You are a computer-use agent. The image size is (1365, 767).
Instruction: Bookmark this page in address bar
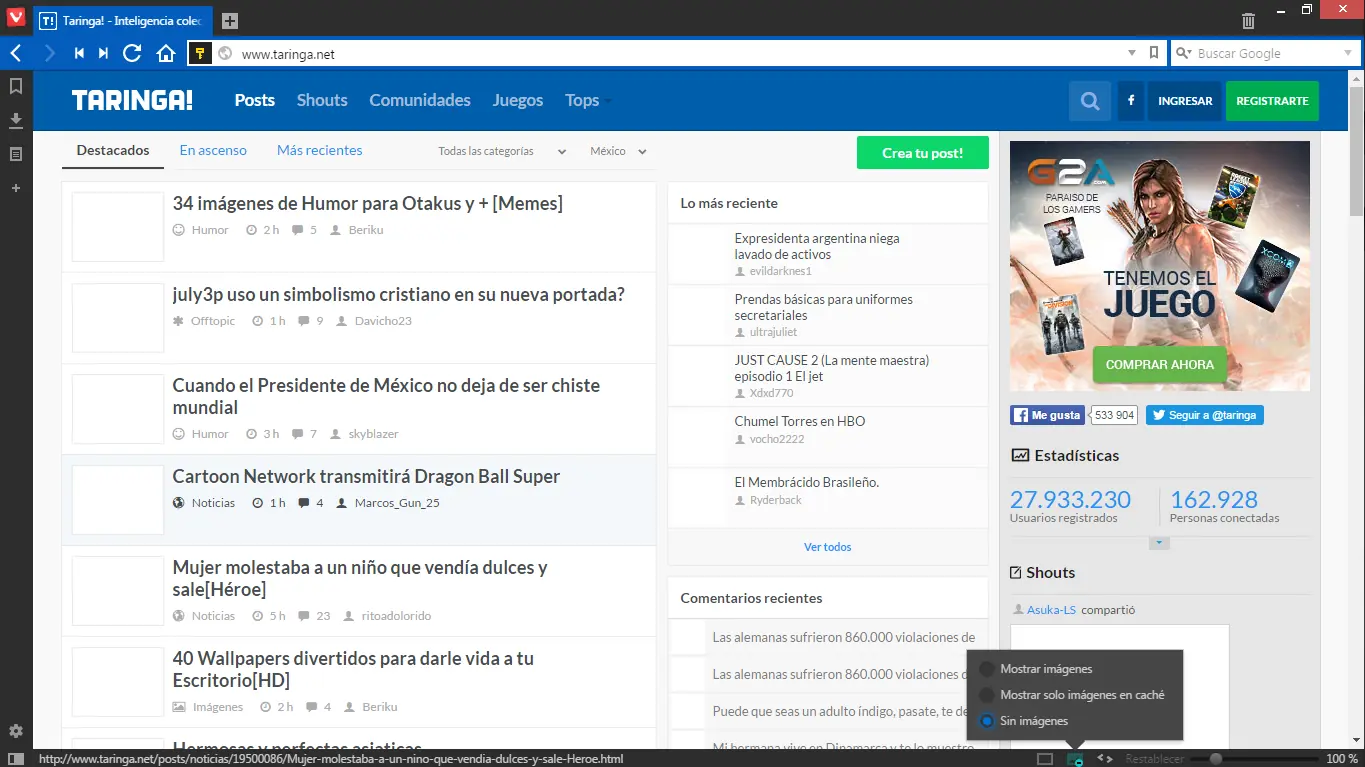coord(1154,53)
